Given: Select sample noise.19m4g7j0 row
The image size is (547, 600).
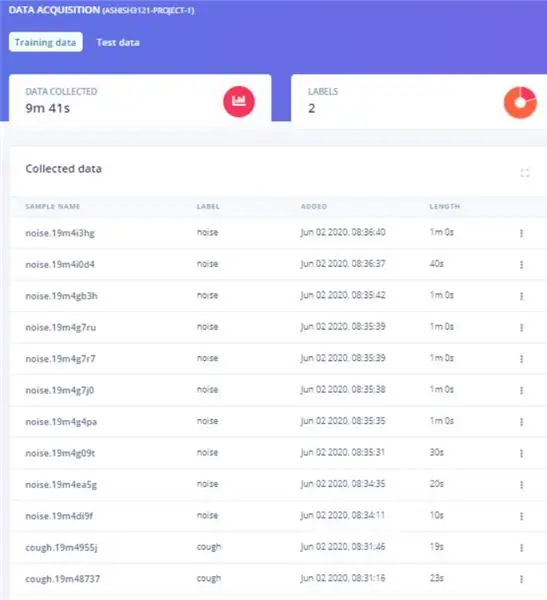Looking at the screenshot, I should click(278, 390).
